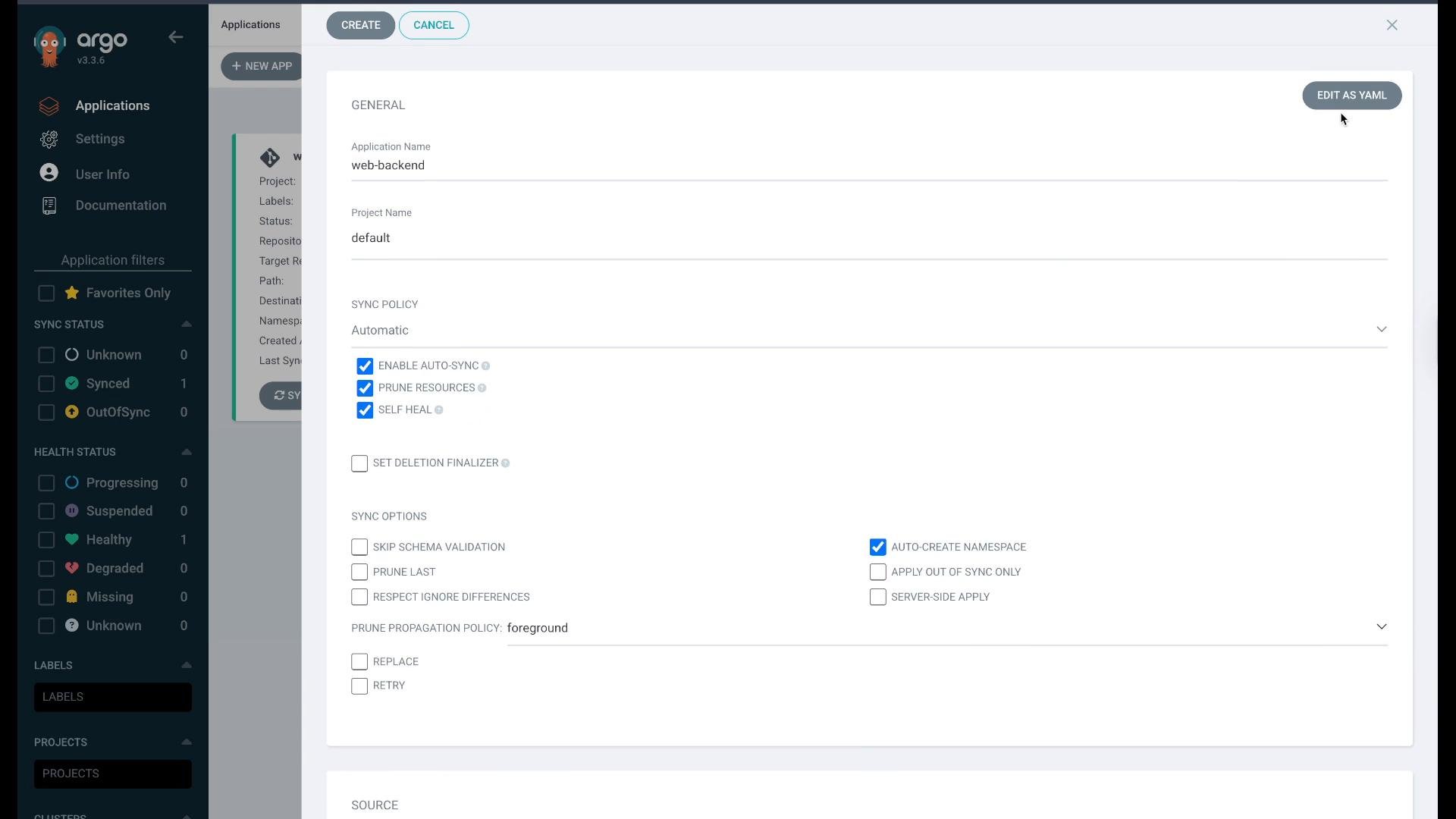Image resolution: width=1456 pixels, height=819 pixels.
Task: Click help icon beside Self Heal
Action: (439, 410)
